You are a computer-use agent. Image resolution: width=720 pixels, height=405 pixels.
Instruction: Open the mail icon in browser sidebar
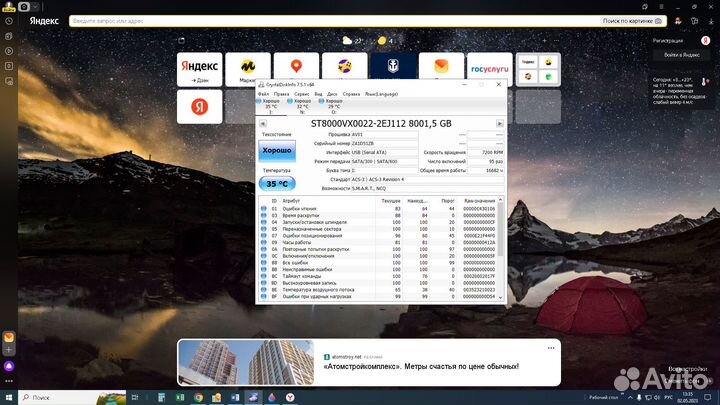tap(9, 337)
